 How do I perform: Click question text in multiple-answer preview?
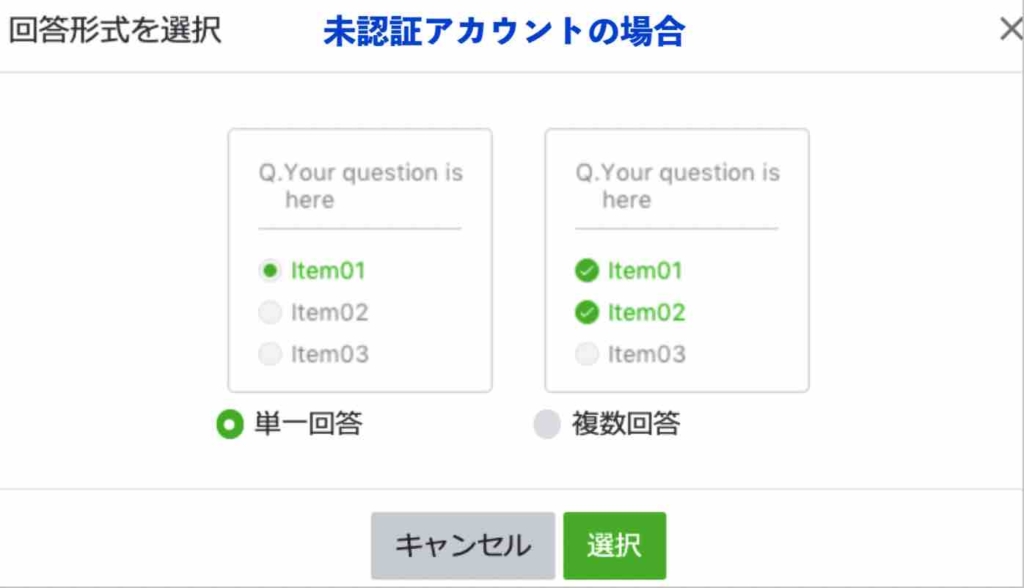[677, 186]
